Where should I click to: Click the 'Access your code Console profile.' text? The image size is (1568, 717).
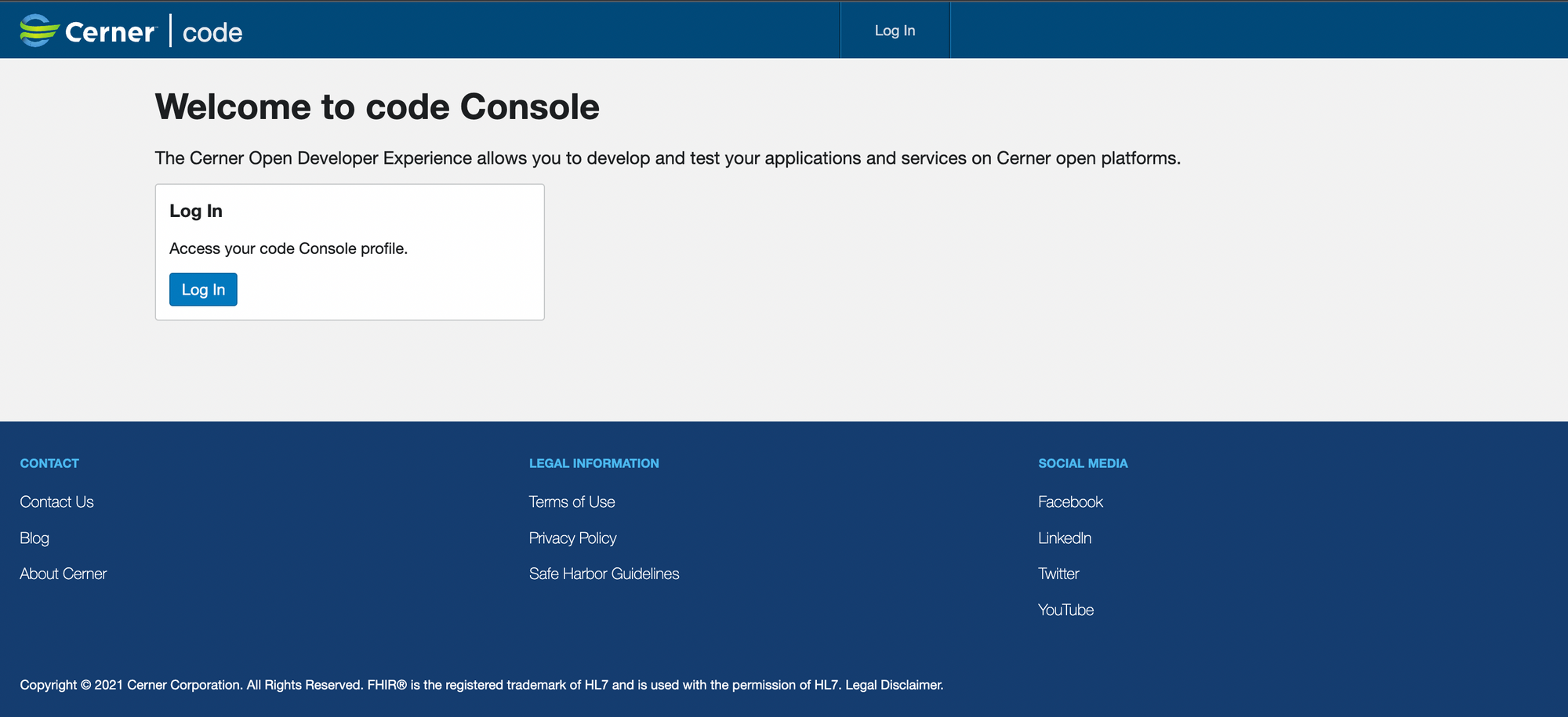click(289, 248)
